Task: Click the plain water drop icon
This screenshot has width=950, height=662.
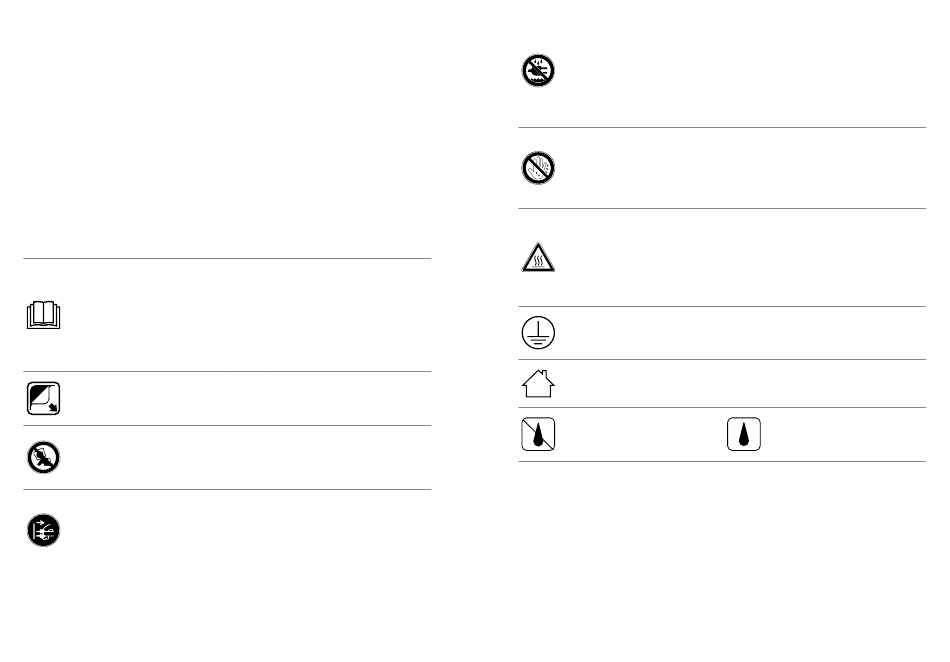Action: pyautogui.click(x=744, y=434)
